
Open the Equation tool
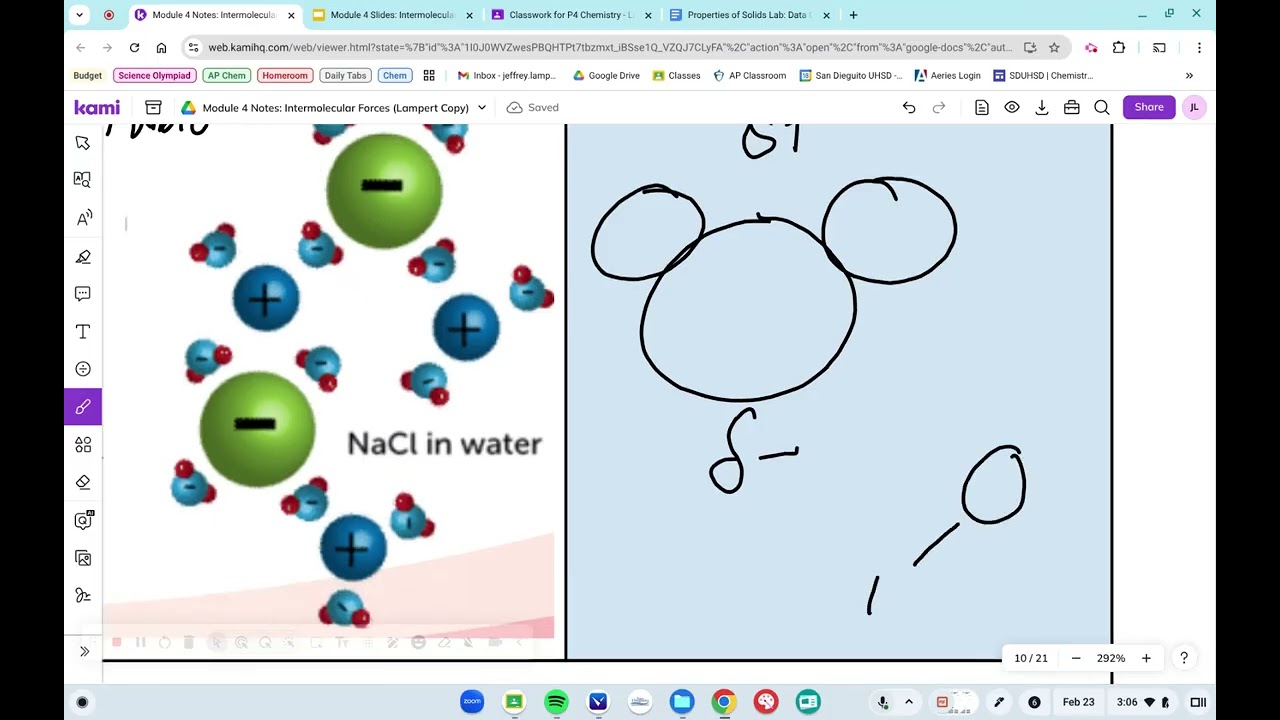tap(83, 369)
